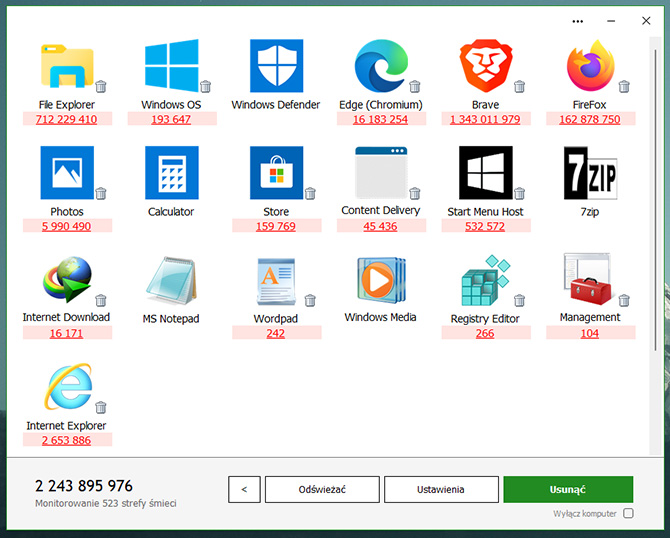The image size is (670, 538).
Task: Click the Management toolbox icon
Action: (x=588, y=279)
